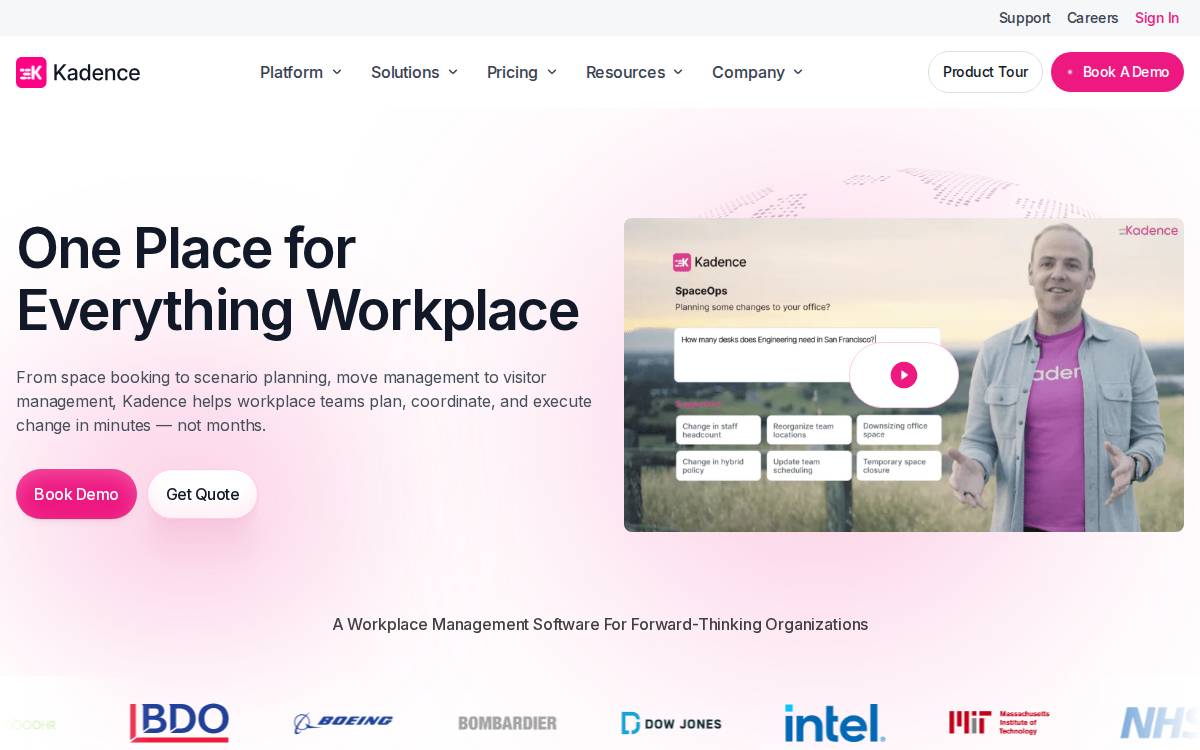The image size is (1200, 750).
Task: Expand the Platform menu chevron
Action: click(x=337, y=72)
